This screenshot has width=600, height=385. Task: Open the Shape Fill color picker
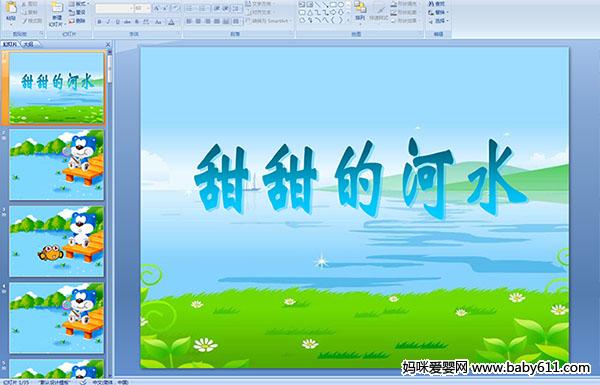point(404,4)
